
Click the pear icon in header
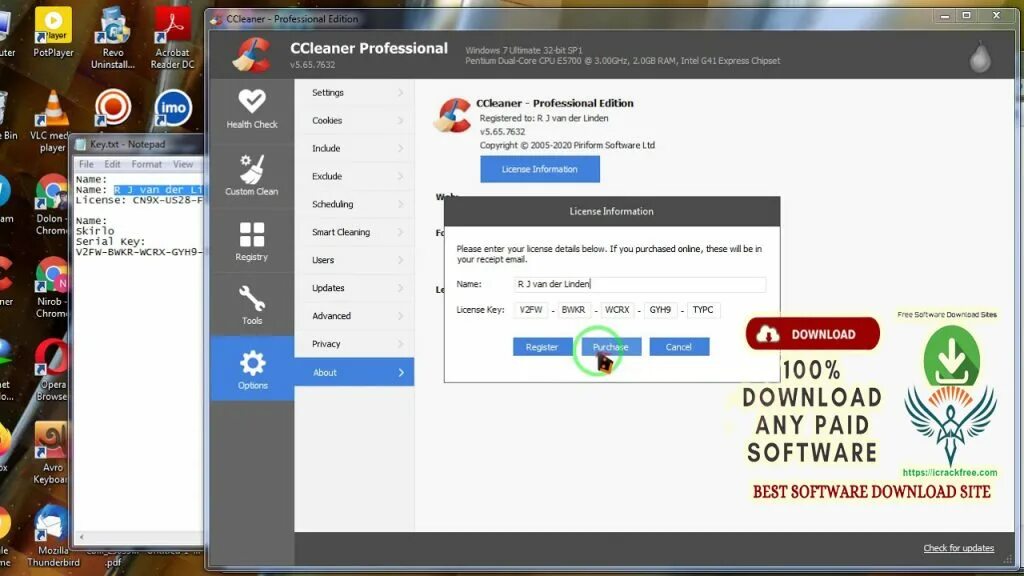coord(980,57)
